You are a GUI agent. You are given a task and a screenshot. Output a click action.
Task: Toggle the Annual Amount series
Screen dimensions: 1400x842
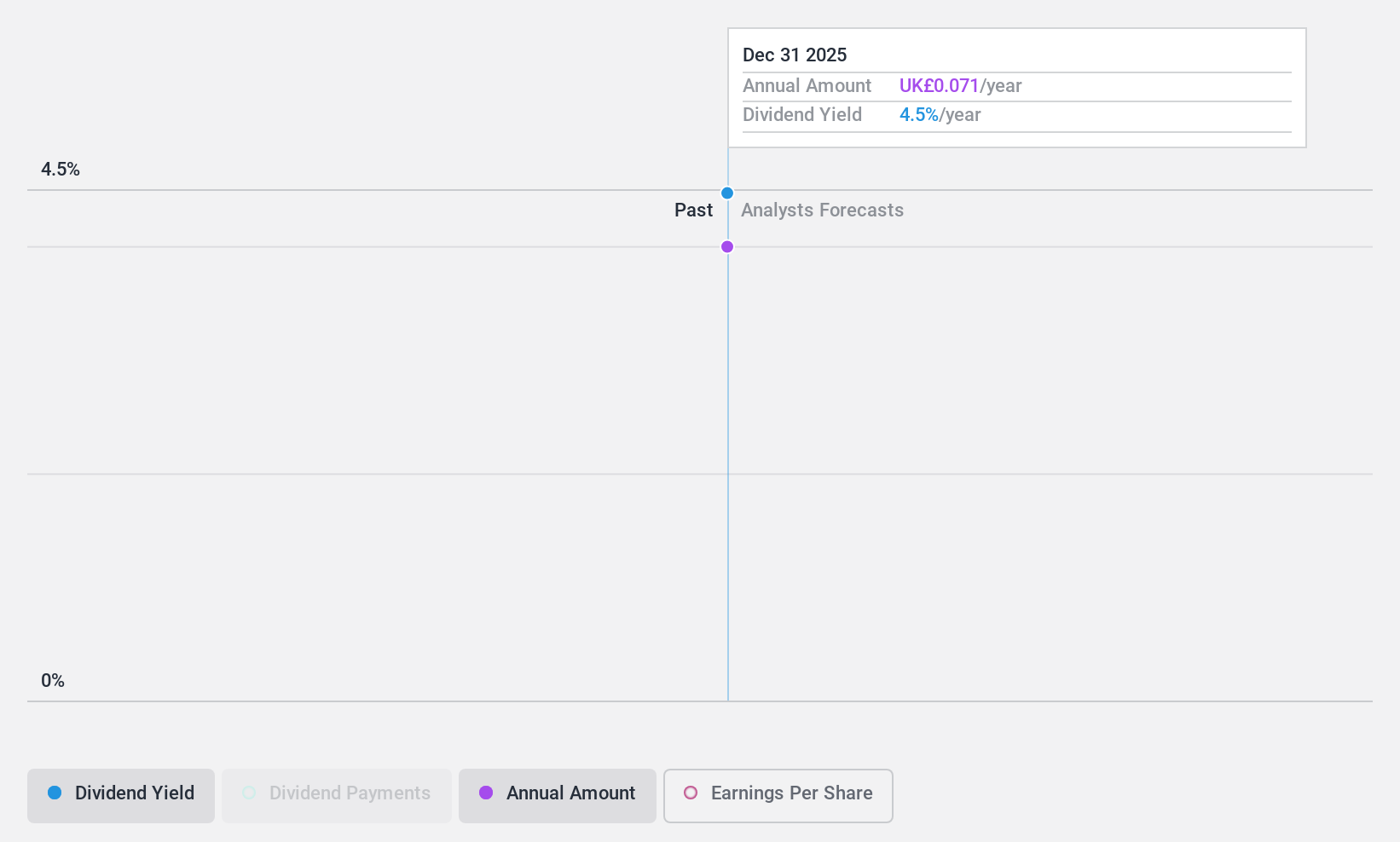(558, 796)
